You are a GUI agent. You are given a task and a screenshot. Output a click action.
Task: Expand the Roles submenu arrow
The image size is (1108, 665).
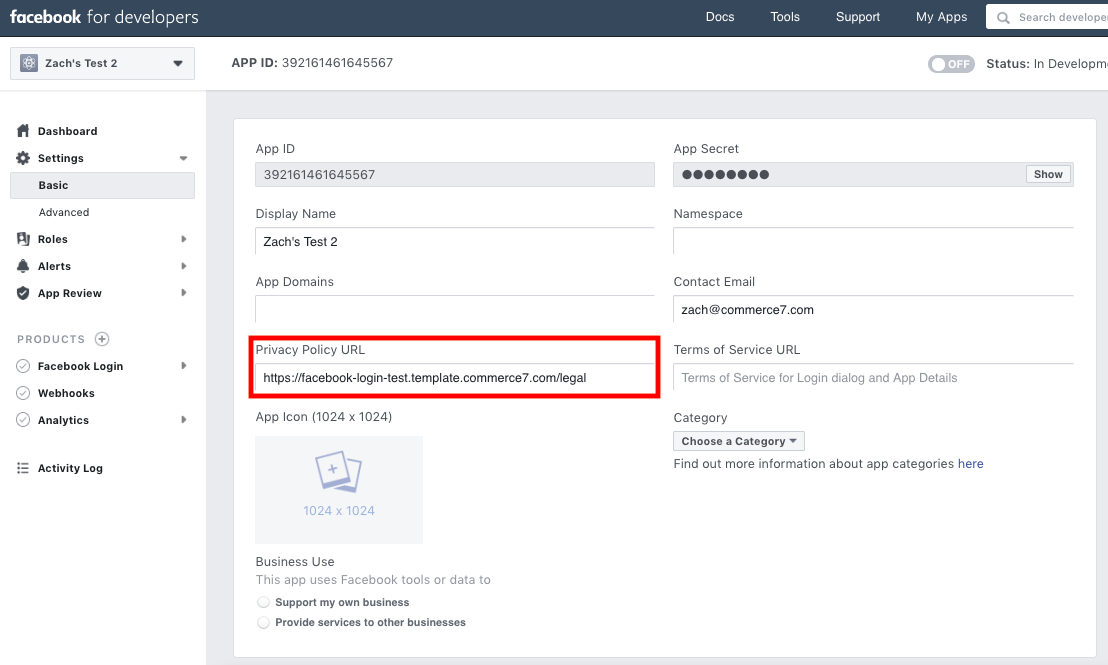(184, 239)
